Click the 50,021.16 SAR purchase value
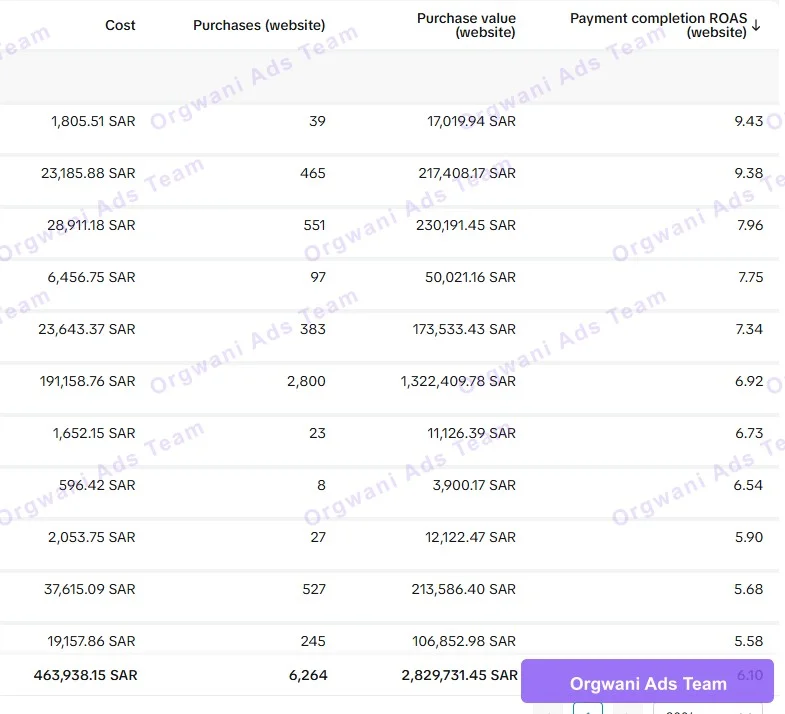This screenshot has height=714, width=785. point(470,277)
